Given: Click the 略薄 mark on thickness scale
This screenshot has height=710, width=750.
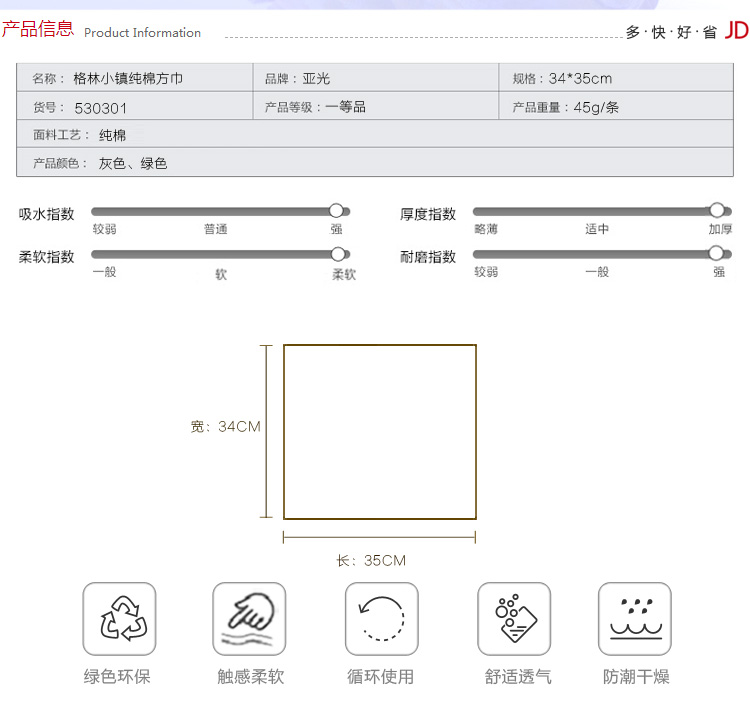Looking at the screenshot, I should click(486, 229).
